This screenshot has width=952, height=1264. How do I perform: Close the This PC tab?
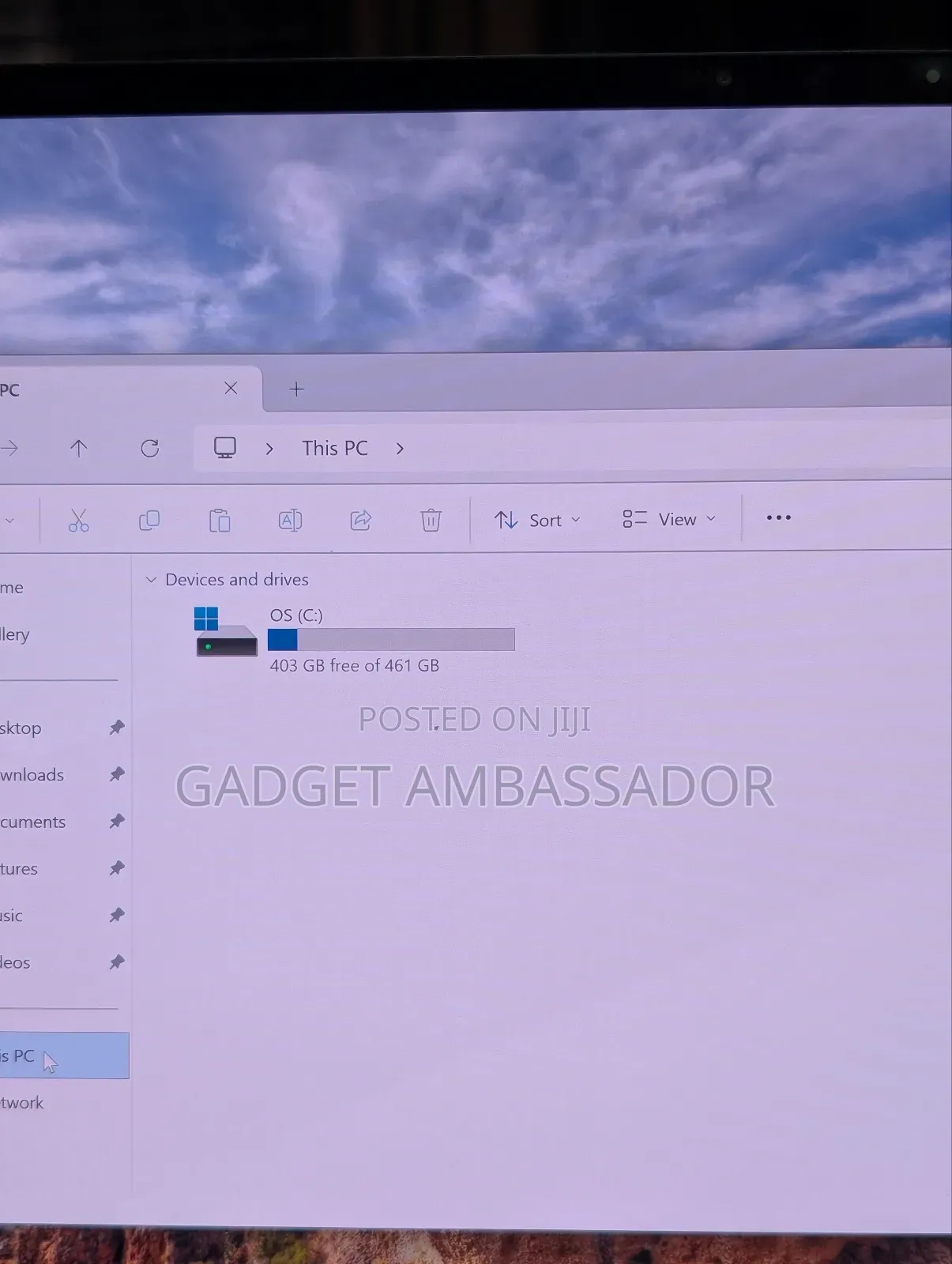[x=231, y=388]
